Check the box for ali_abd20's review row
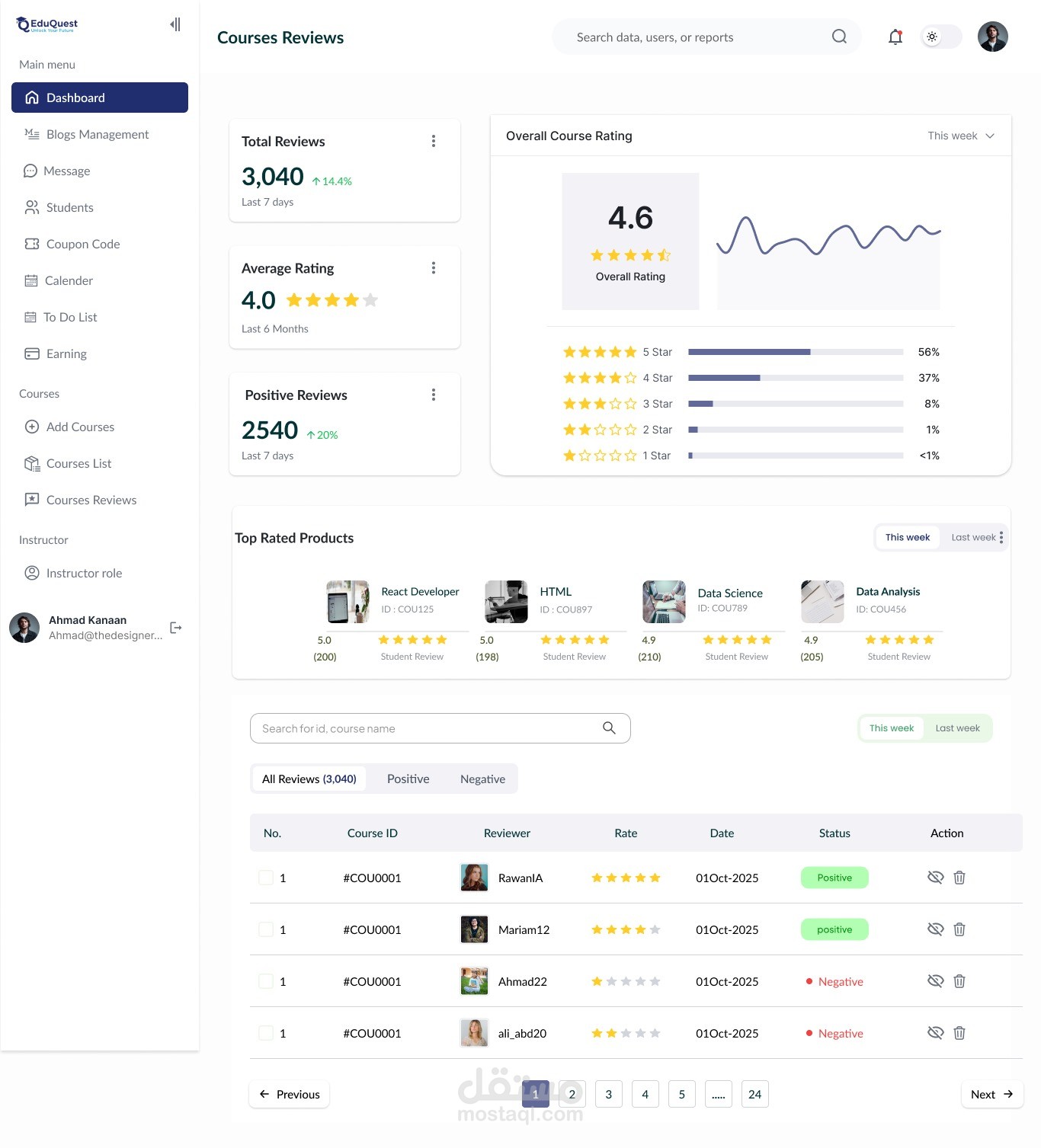Screen dimensions: 1041x1148 (x=266, y=1033)
